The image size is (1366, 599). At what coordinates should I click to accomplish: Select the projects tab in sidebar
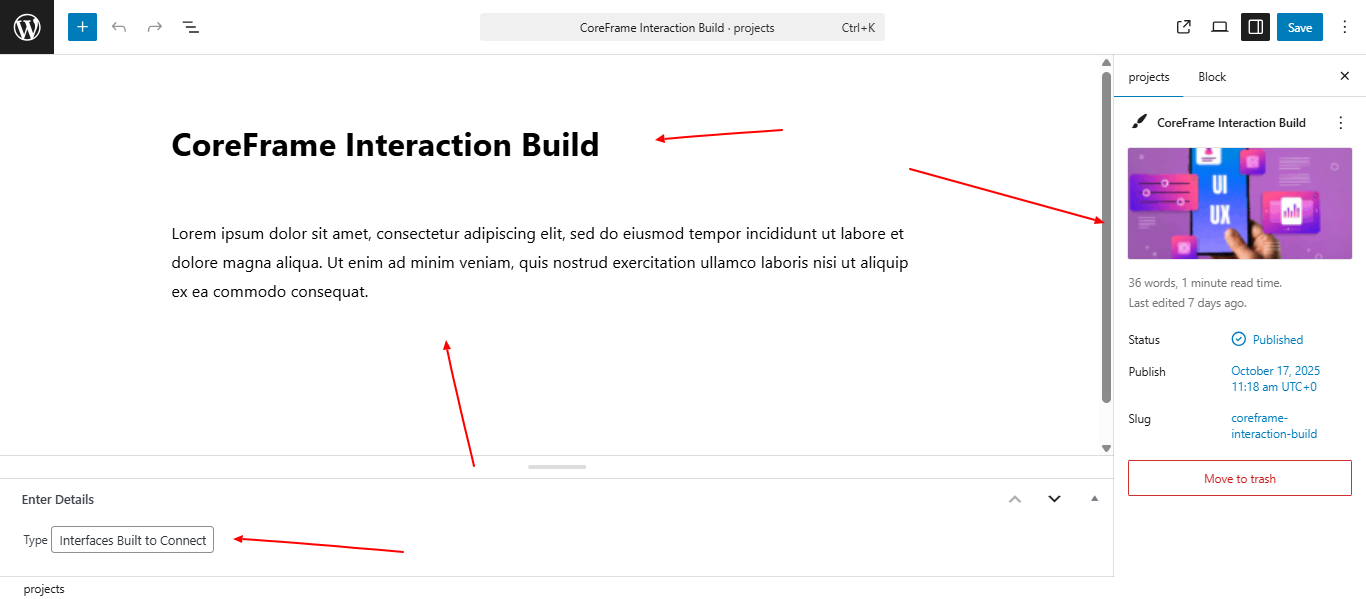tap(1149, 77)
